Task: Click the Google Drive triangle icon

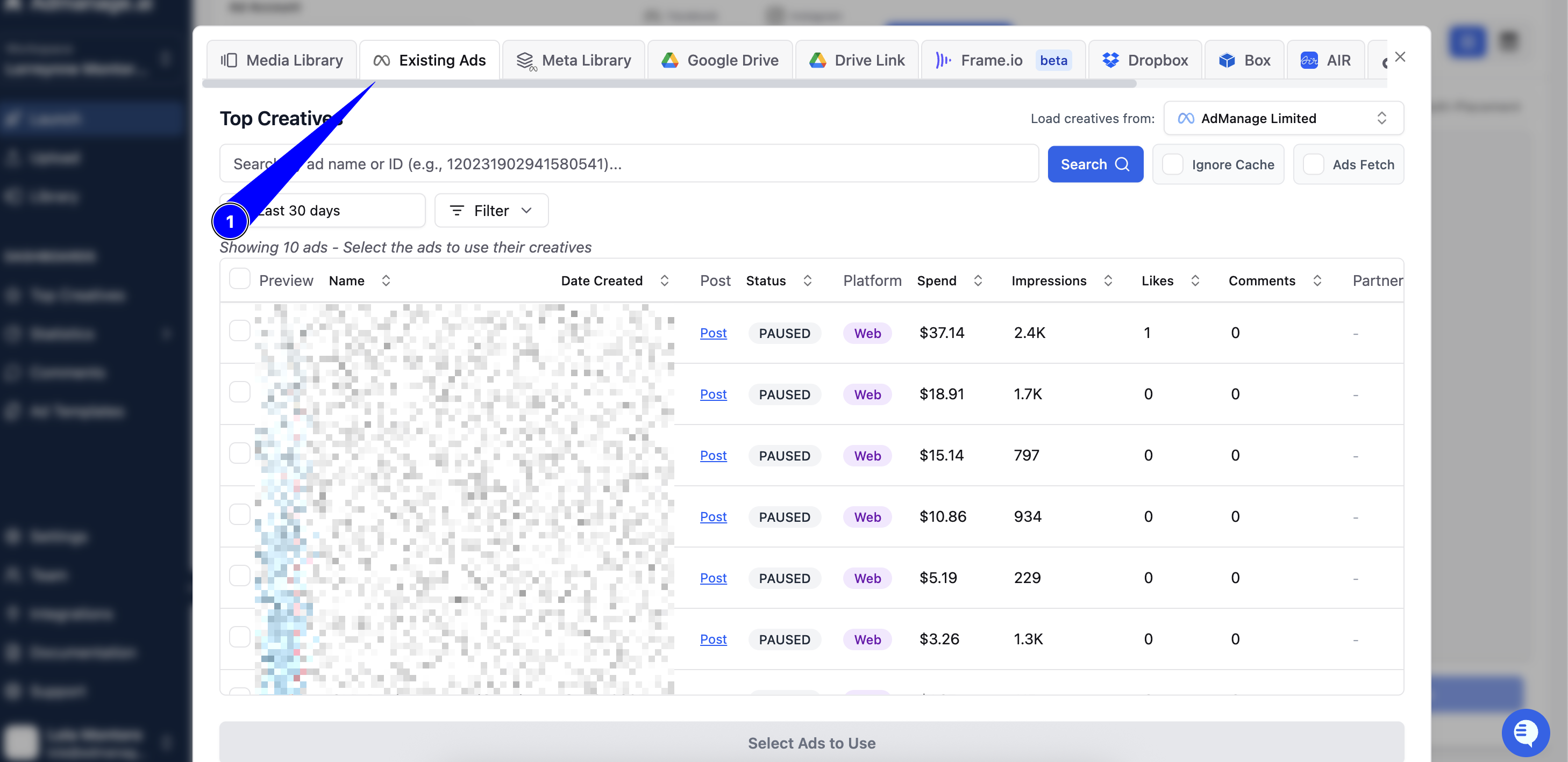Action: [x=669, y=60]
